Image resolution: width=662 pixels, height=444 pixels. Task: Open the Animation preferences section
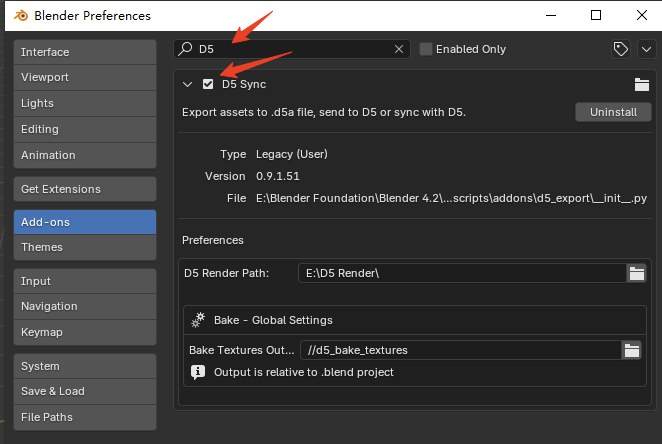pyautogui.click(x=85, y=155)
